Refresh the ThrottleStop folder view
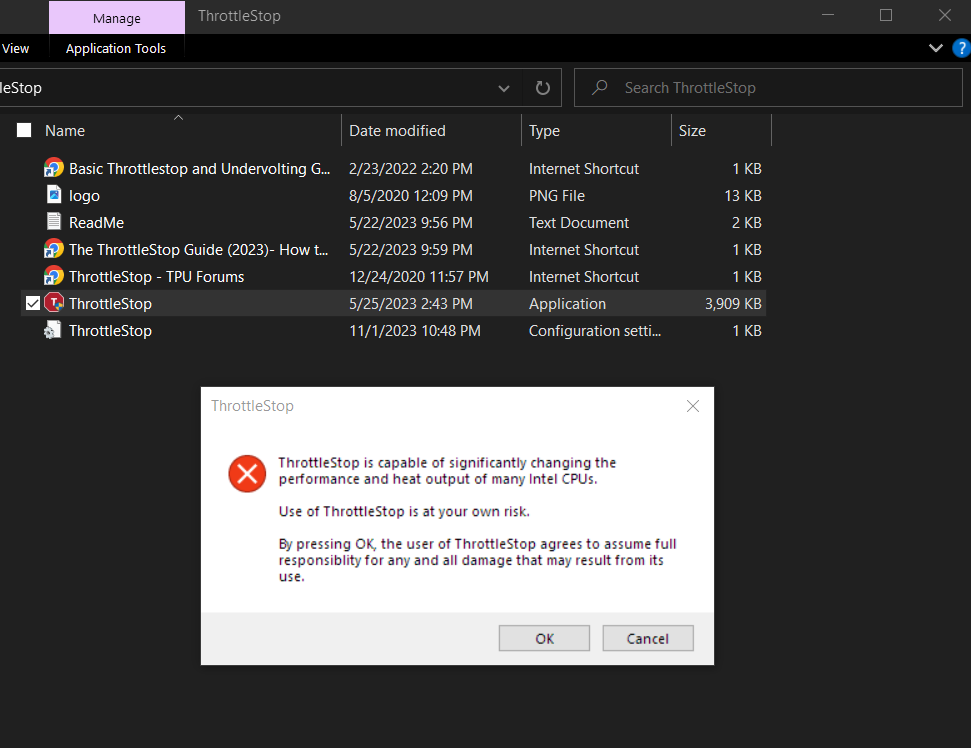This screenshot has width=971, height=748. pos(542,88)
